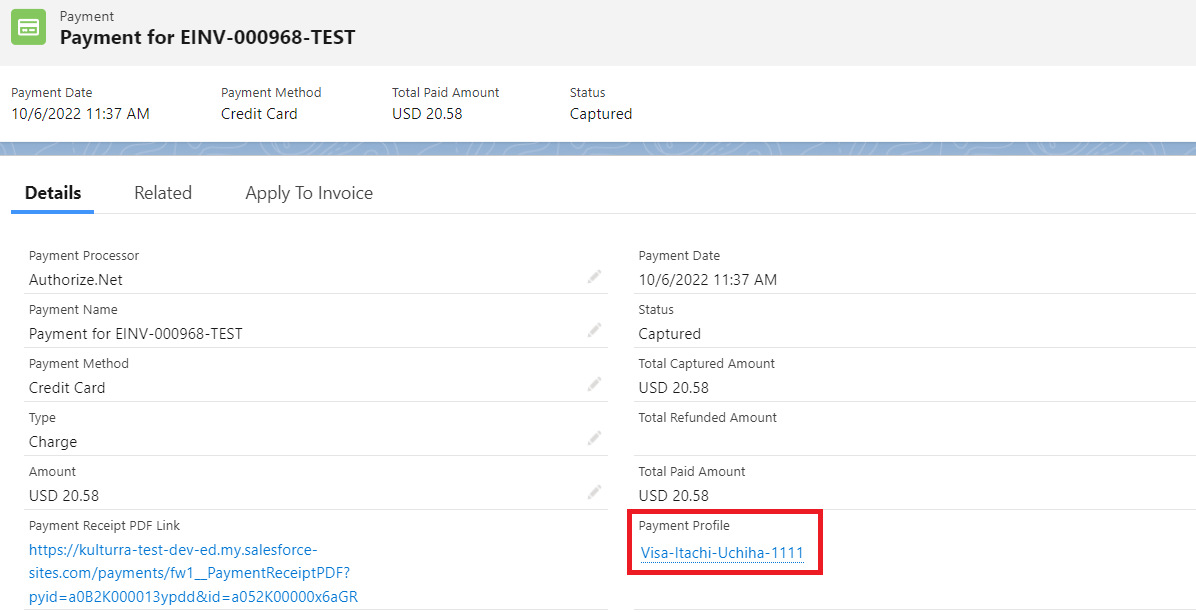Click the Total Refunded Amount label
1196x612 pixels.
pyautogui.click(x=708, y=417)
